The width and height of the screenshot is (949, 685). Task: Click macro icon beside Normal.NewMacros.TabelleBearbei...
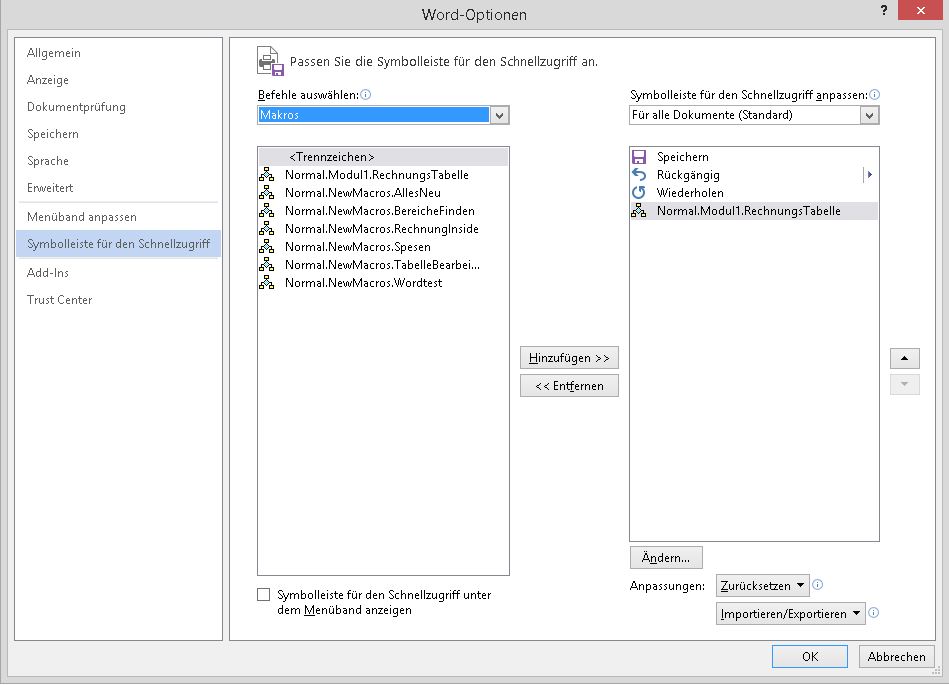tap(266, 265)
